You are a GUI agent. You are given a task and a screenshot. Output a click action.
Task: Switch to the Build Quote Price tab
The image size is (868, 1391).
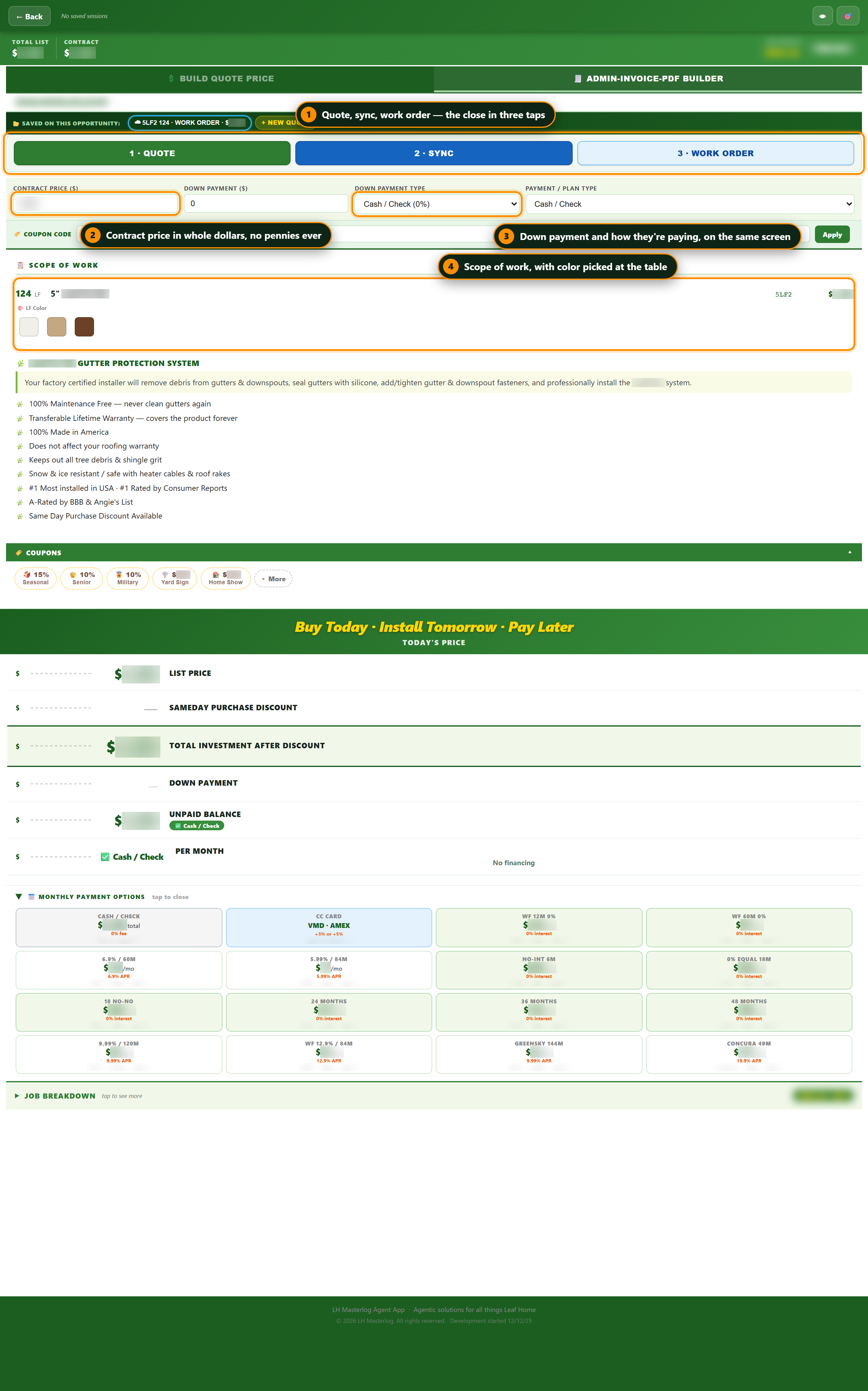click(x=220, y=79)
